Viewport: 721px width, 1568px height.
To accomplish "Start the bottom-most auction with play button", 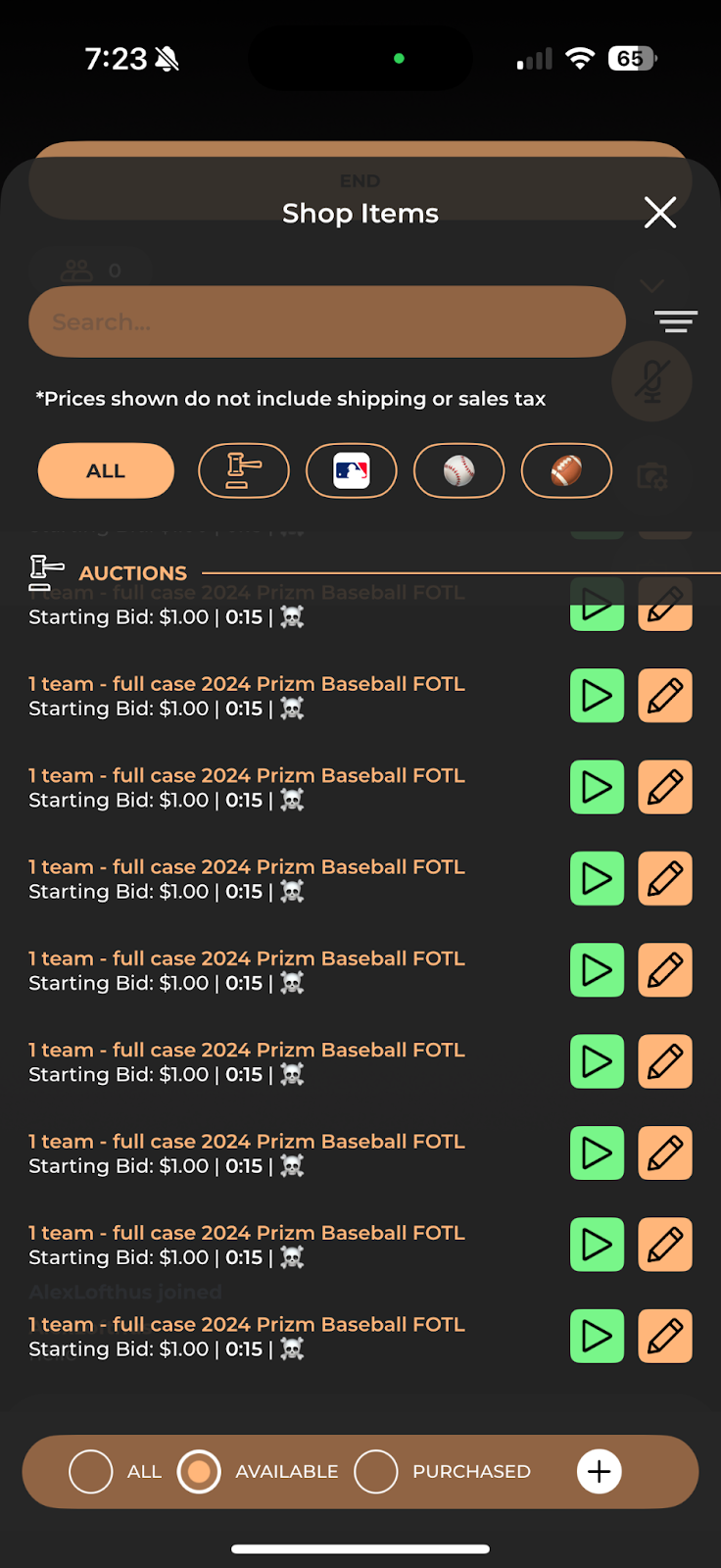I will pyautogui.click(x=597, y=1336).
